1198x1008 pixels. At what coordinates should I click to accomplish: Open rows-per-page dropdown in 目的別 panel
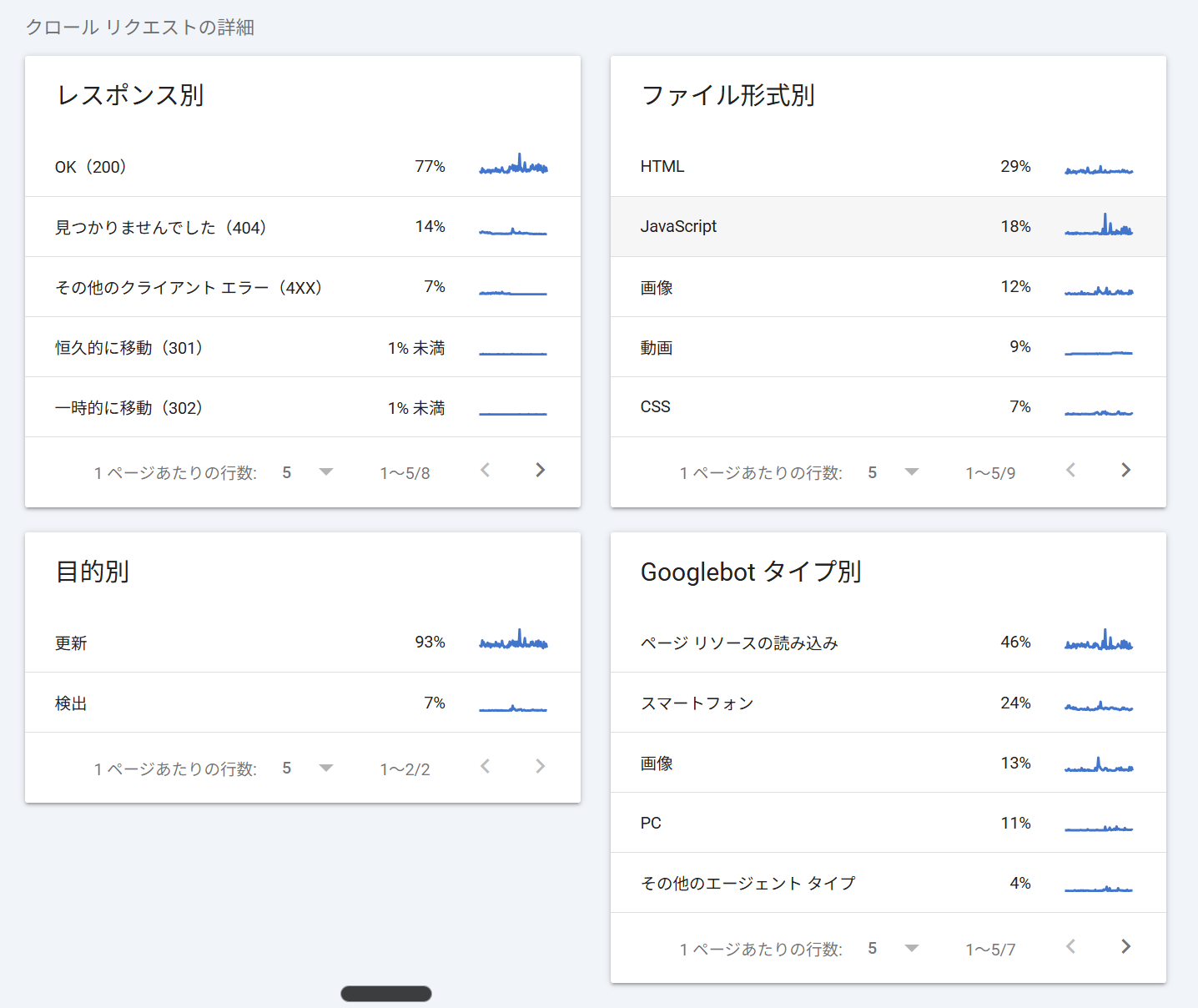coord(325,768)
